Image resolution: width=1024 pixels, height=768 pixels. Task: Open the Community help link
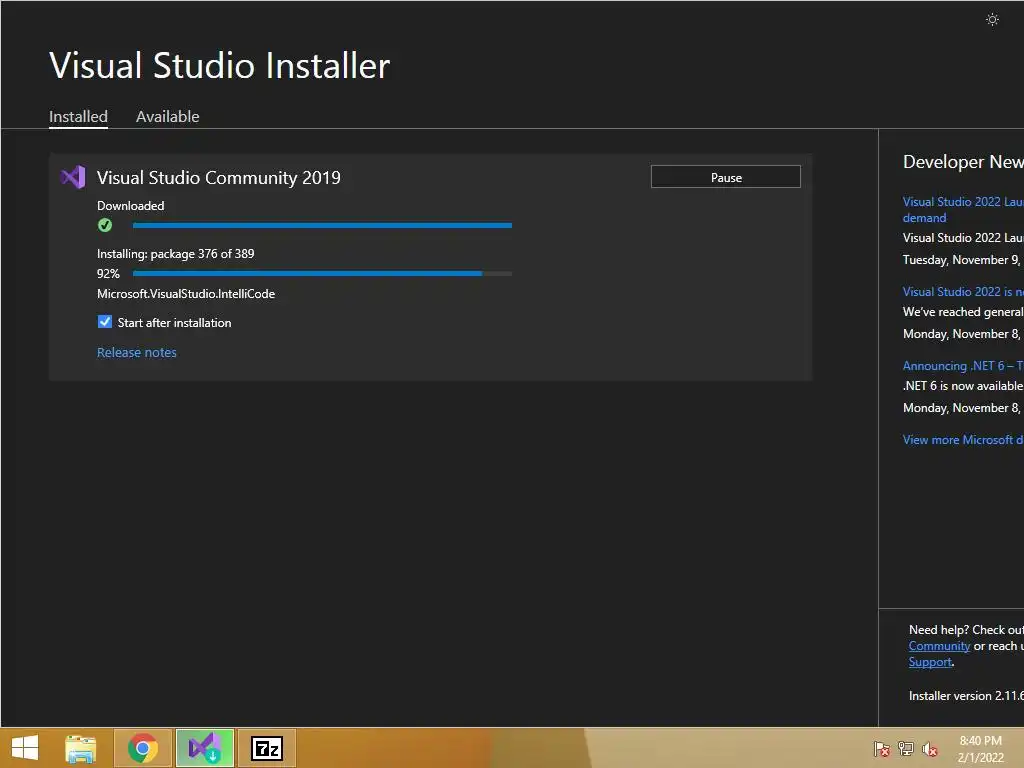tap(939, 646)
